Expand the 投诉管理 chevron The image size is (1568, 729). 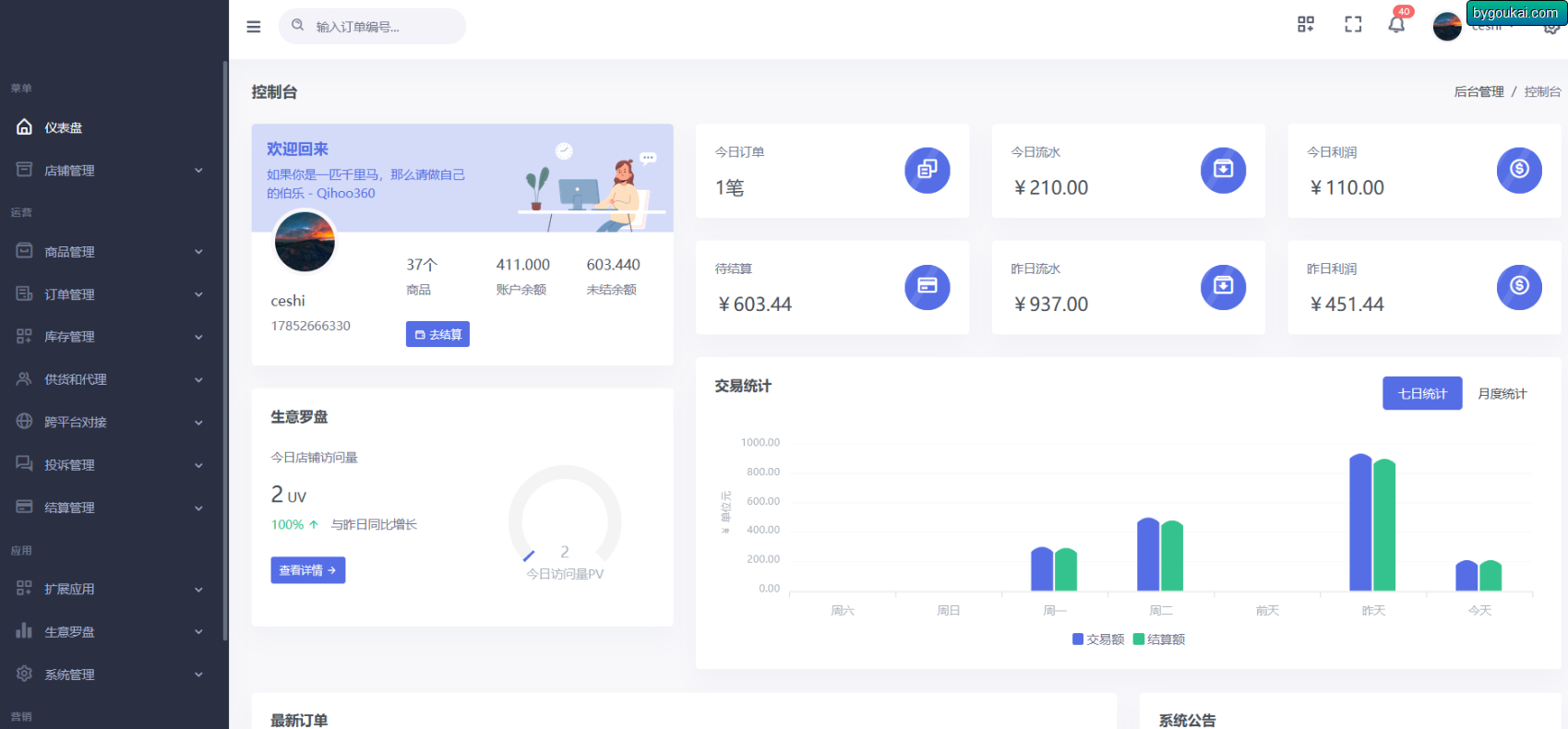(198, 465)
